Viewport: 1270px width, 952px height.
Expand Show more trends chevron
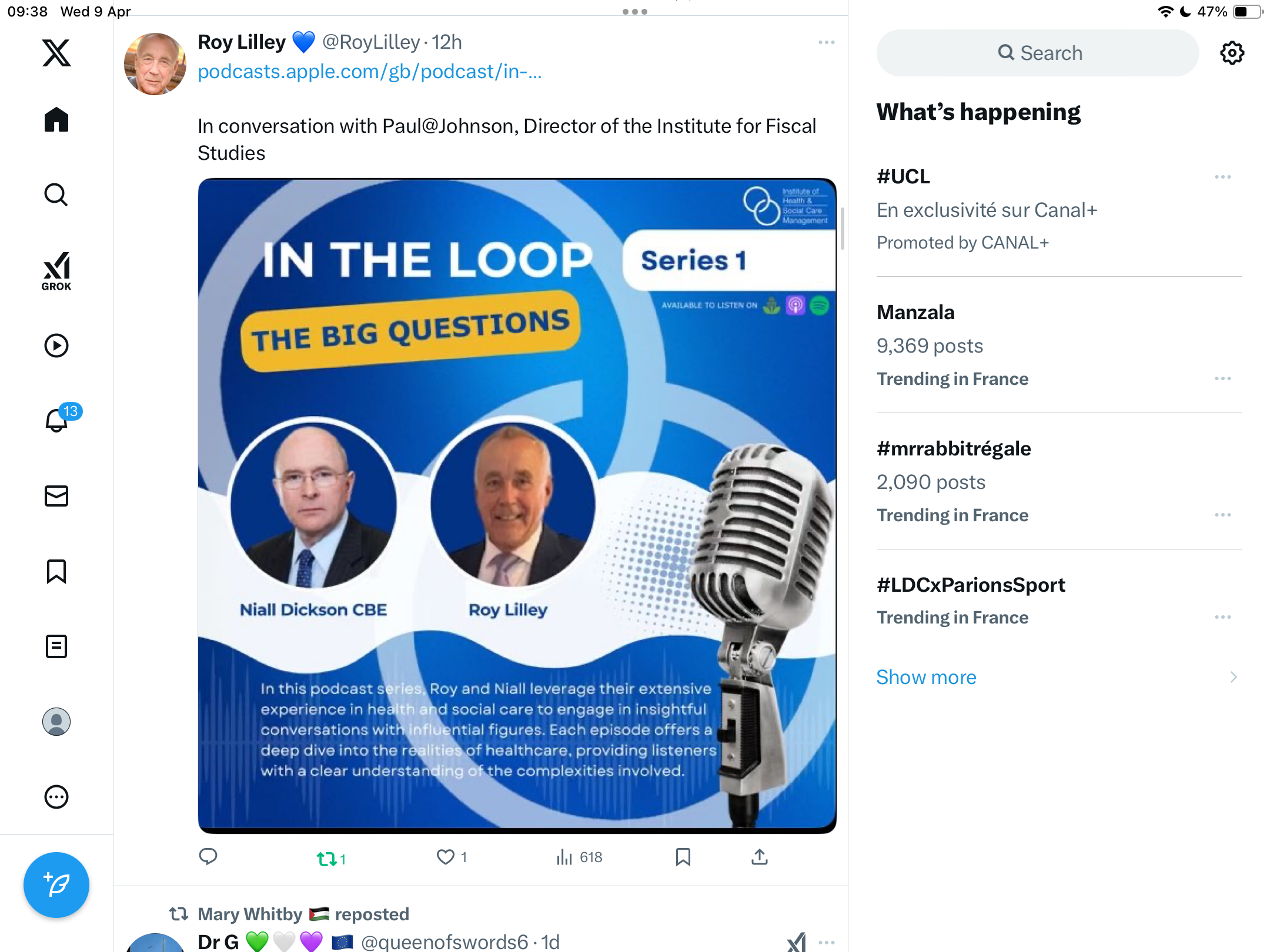(1234, 677)
